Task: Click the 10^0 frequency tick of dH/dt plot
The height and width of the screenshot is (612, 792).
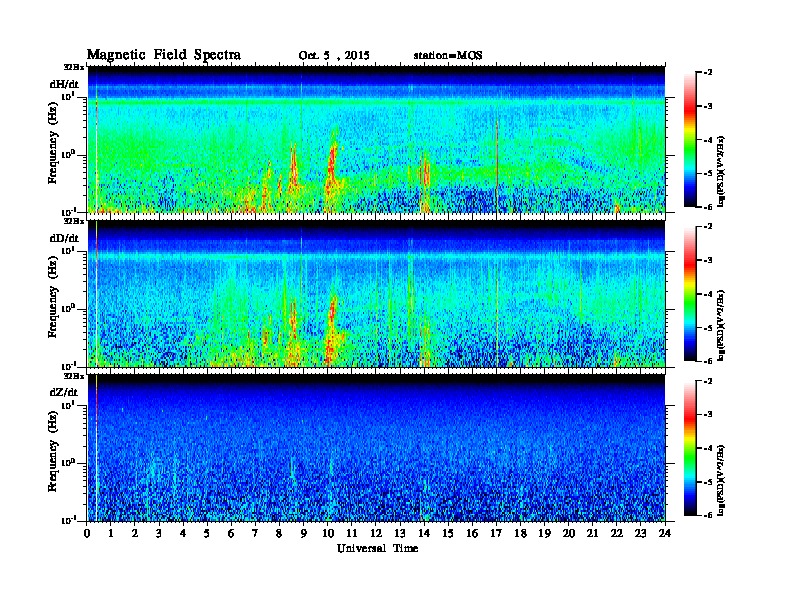Action: click(x=68, y=154)
